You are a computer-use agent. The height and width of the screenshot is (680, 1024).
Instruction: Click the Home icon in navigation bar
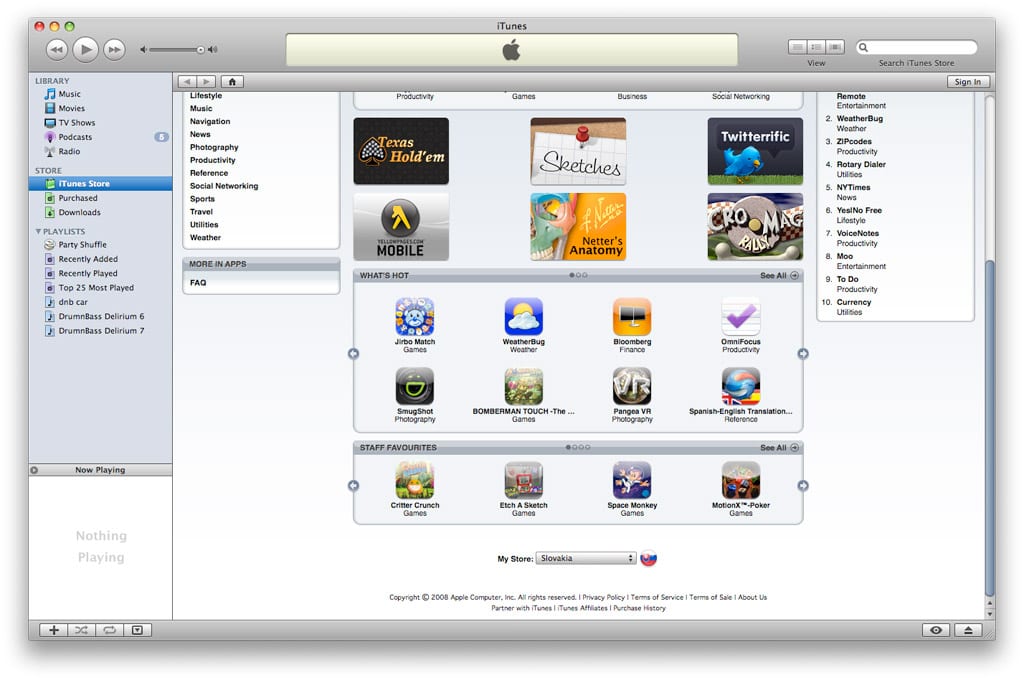coord(232,82)
